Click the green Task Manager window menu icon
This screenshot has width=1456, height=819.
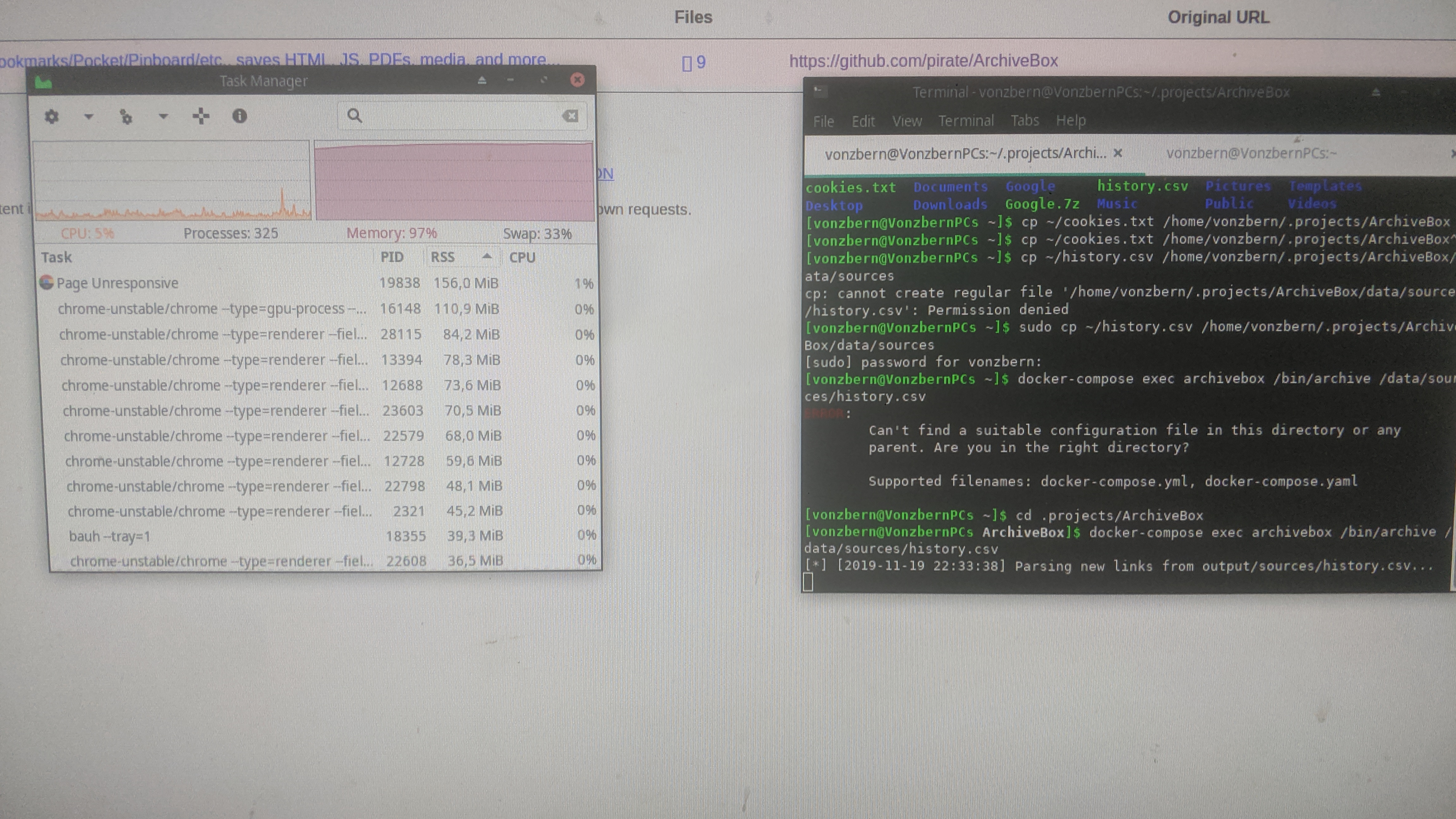[x=44, y=82]
